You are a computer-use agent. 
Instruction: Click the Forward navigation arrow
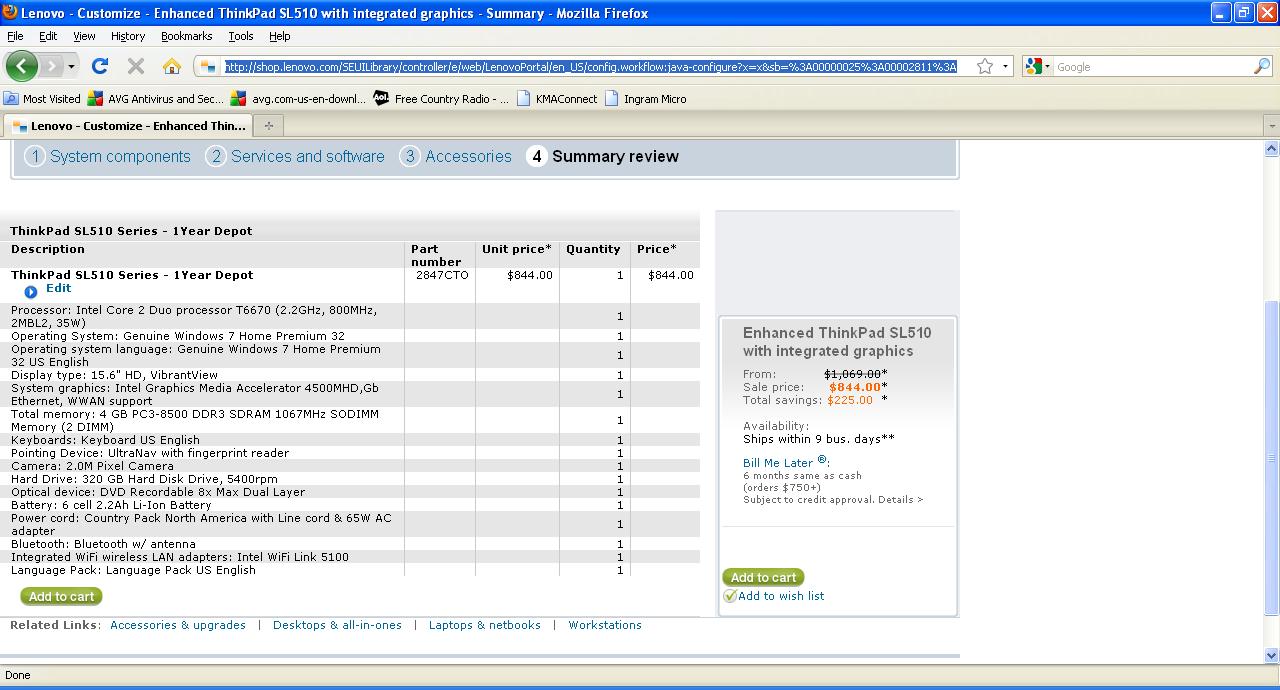(x=51, y=66)
